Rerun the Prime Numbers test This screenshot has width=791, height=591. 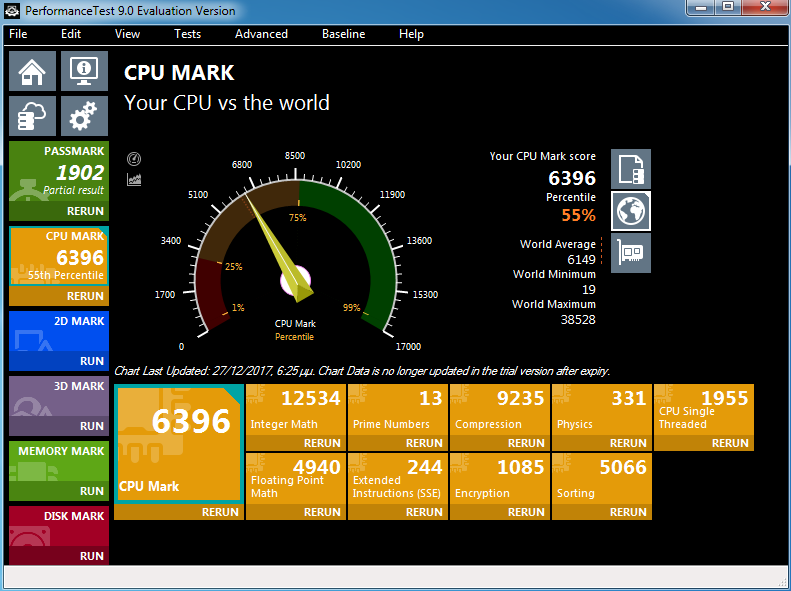pyautogui.click(x=398, y=443)
